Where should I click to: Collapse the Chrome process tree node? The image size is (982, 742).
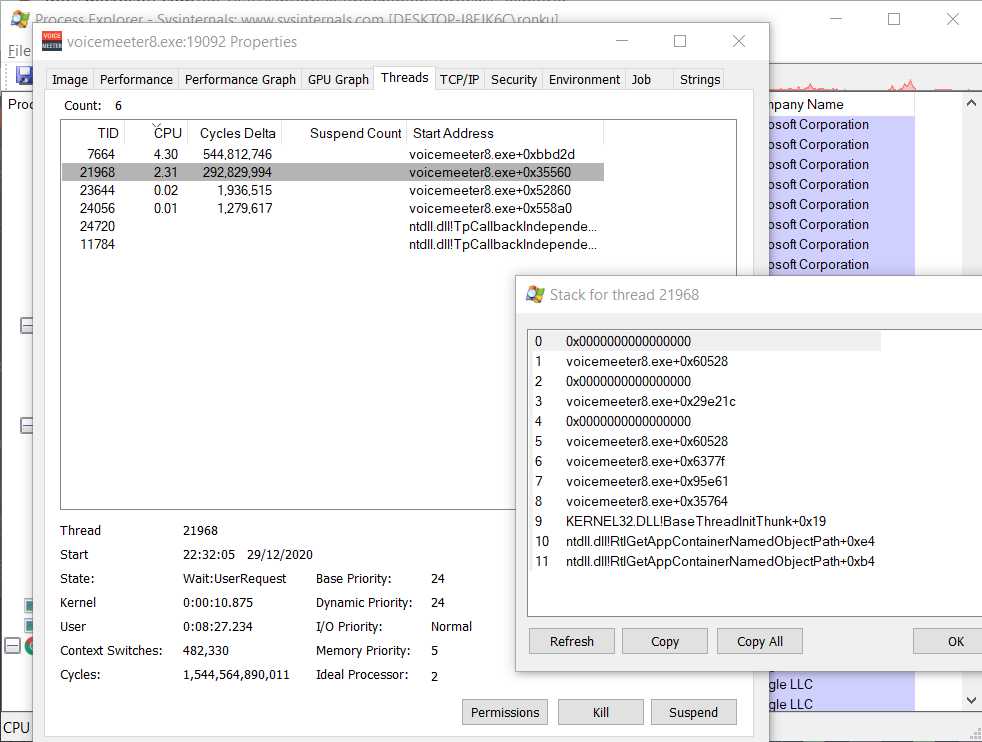click(13, 646)
